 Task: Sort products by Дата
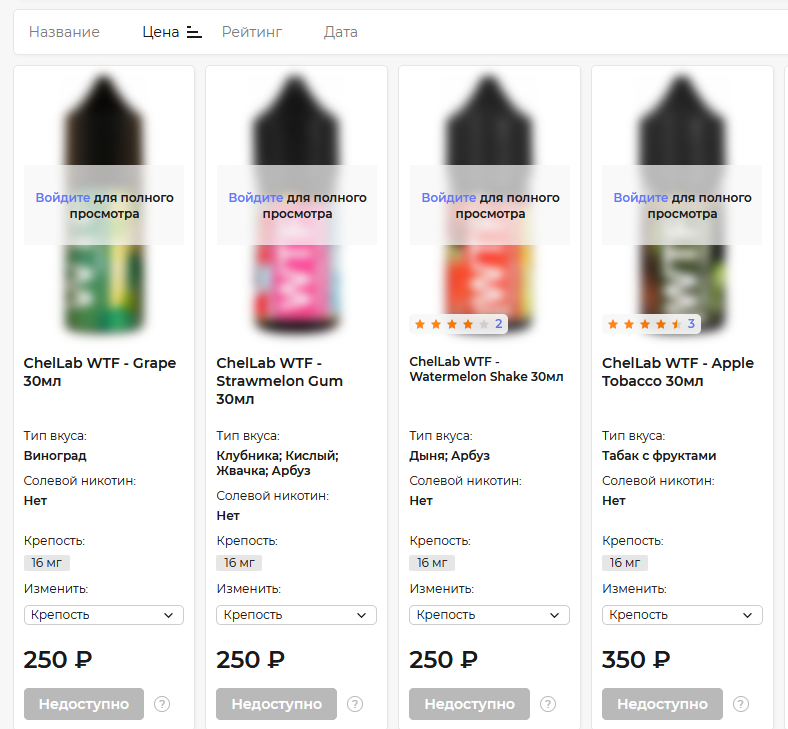click(340, 32)
